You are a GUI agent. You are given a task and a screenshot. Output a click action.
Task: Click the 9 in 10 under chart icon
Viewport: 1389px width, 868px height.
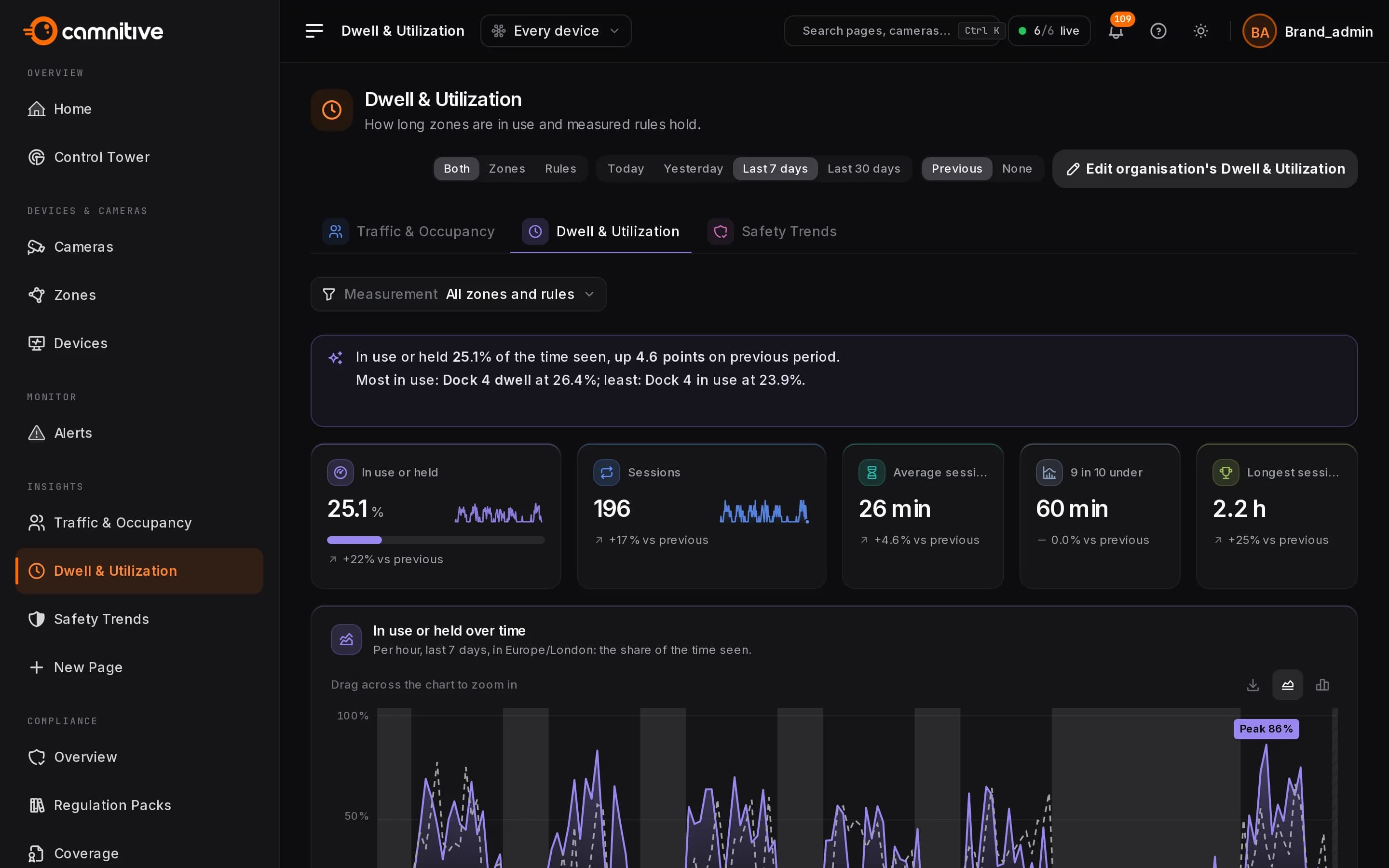point(1049,473)
